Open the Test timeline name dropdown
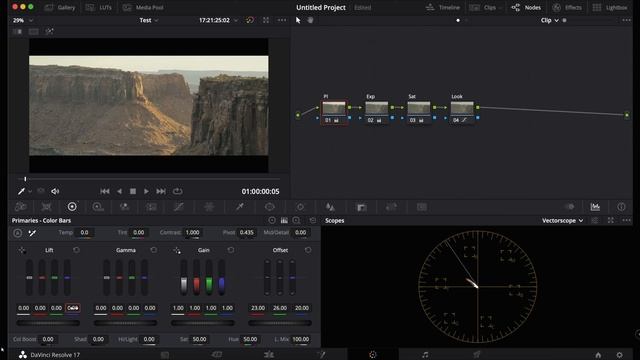Screen dimensions: 640x360 149,20
